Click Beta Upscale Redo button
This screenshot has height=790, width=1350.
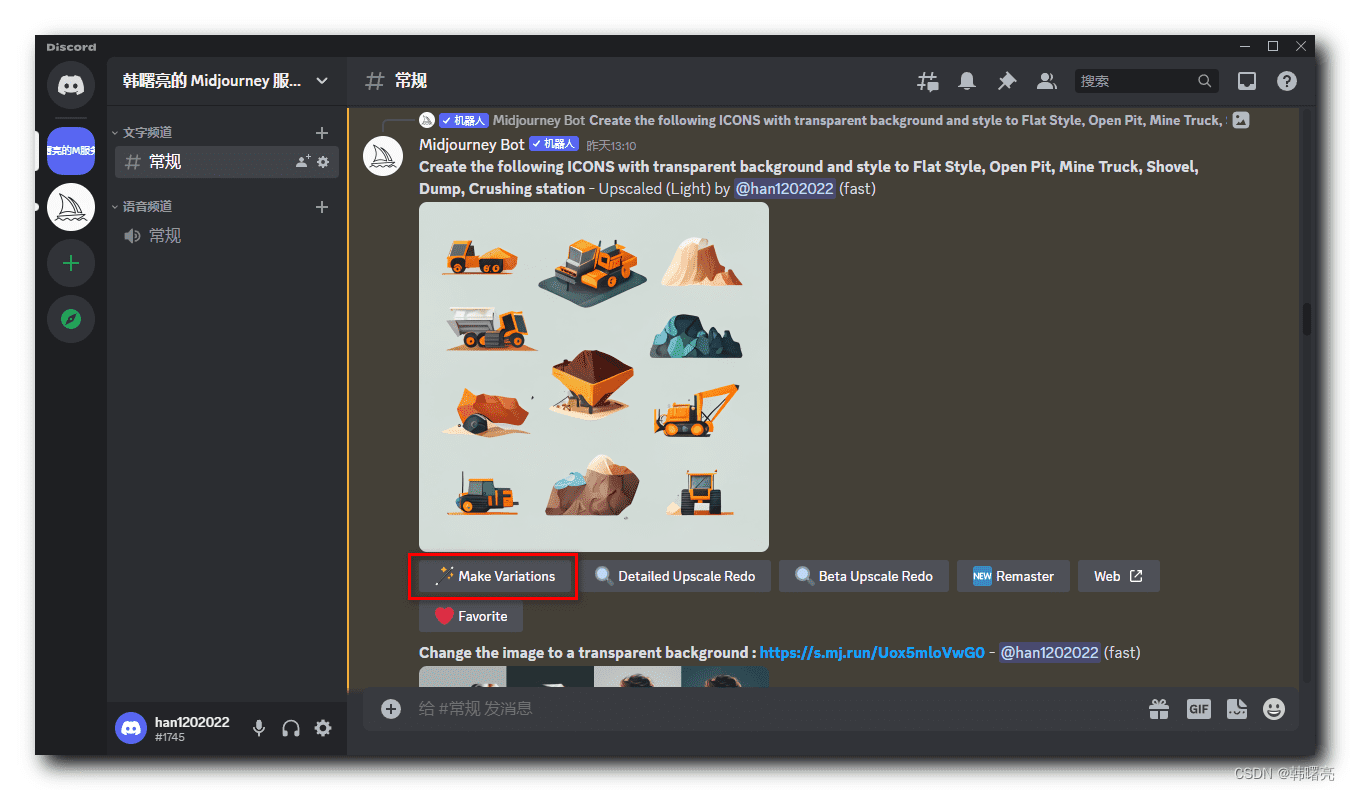pos(864,576)
